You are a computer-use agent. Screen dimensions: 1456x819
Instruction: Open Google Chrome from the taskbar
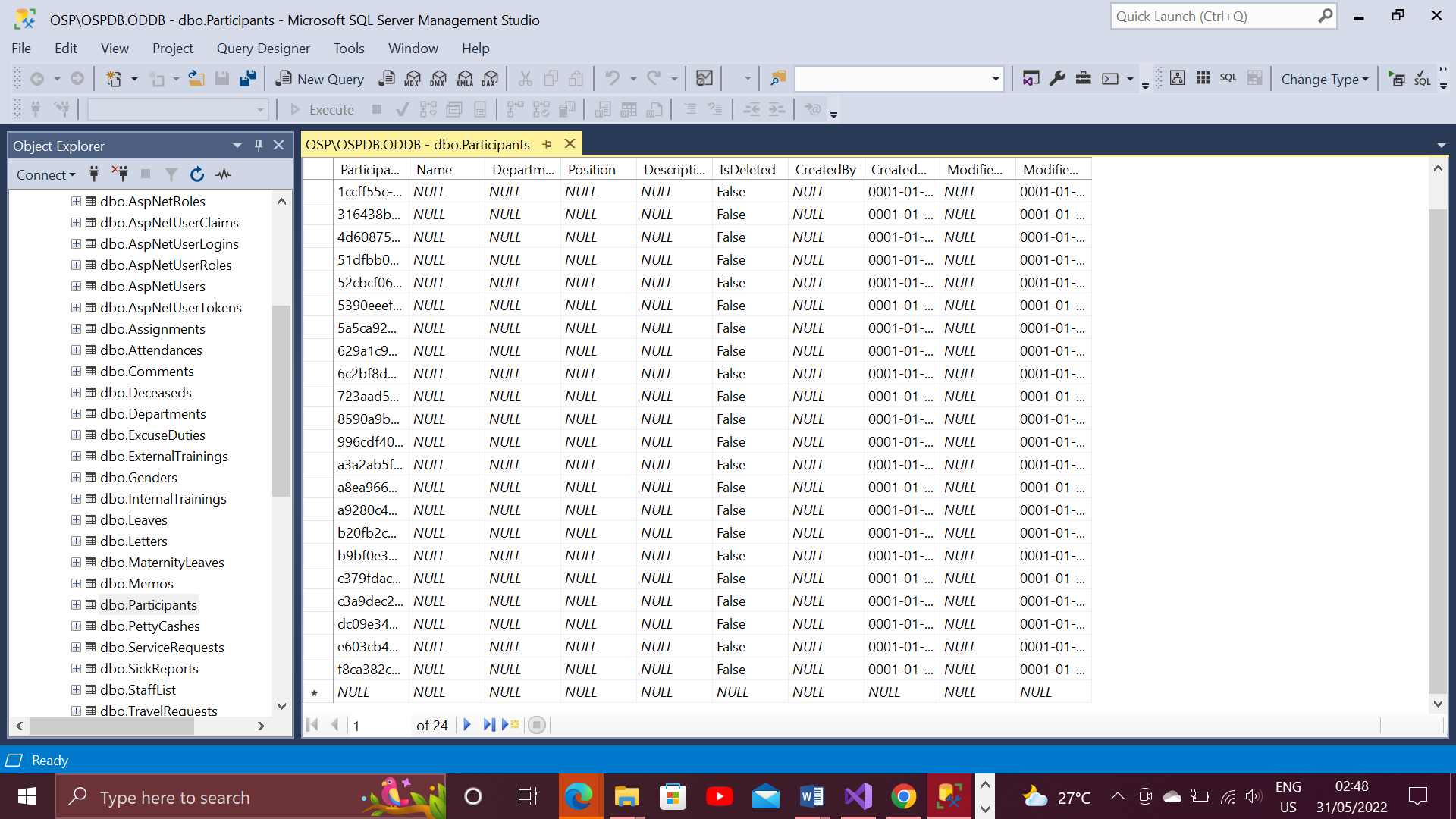click(x=903, y=796)
